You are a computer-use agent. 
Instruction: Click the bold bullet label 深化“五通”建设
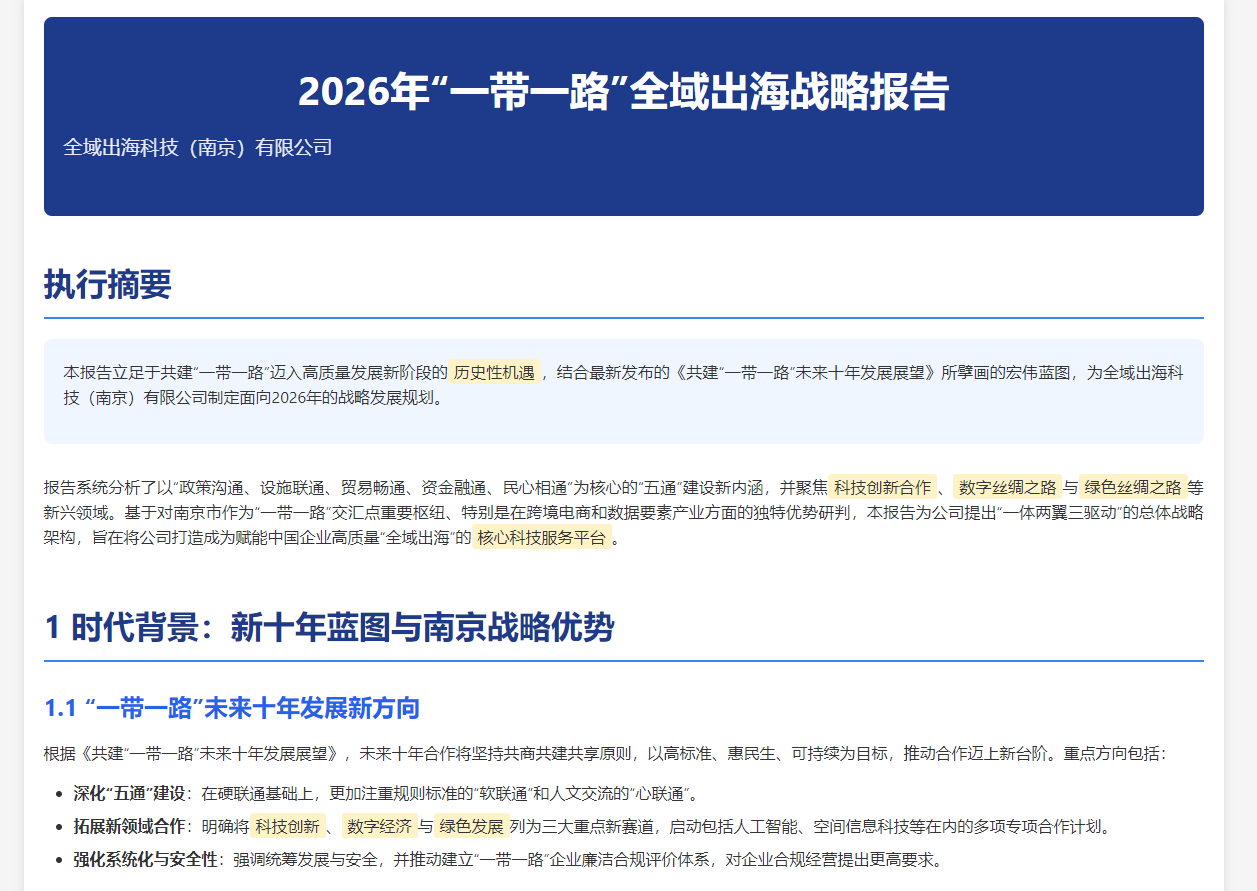pyautogui.click(x=129, y=794)
